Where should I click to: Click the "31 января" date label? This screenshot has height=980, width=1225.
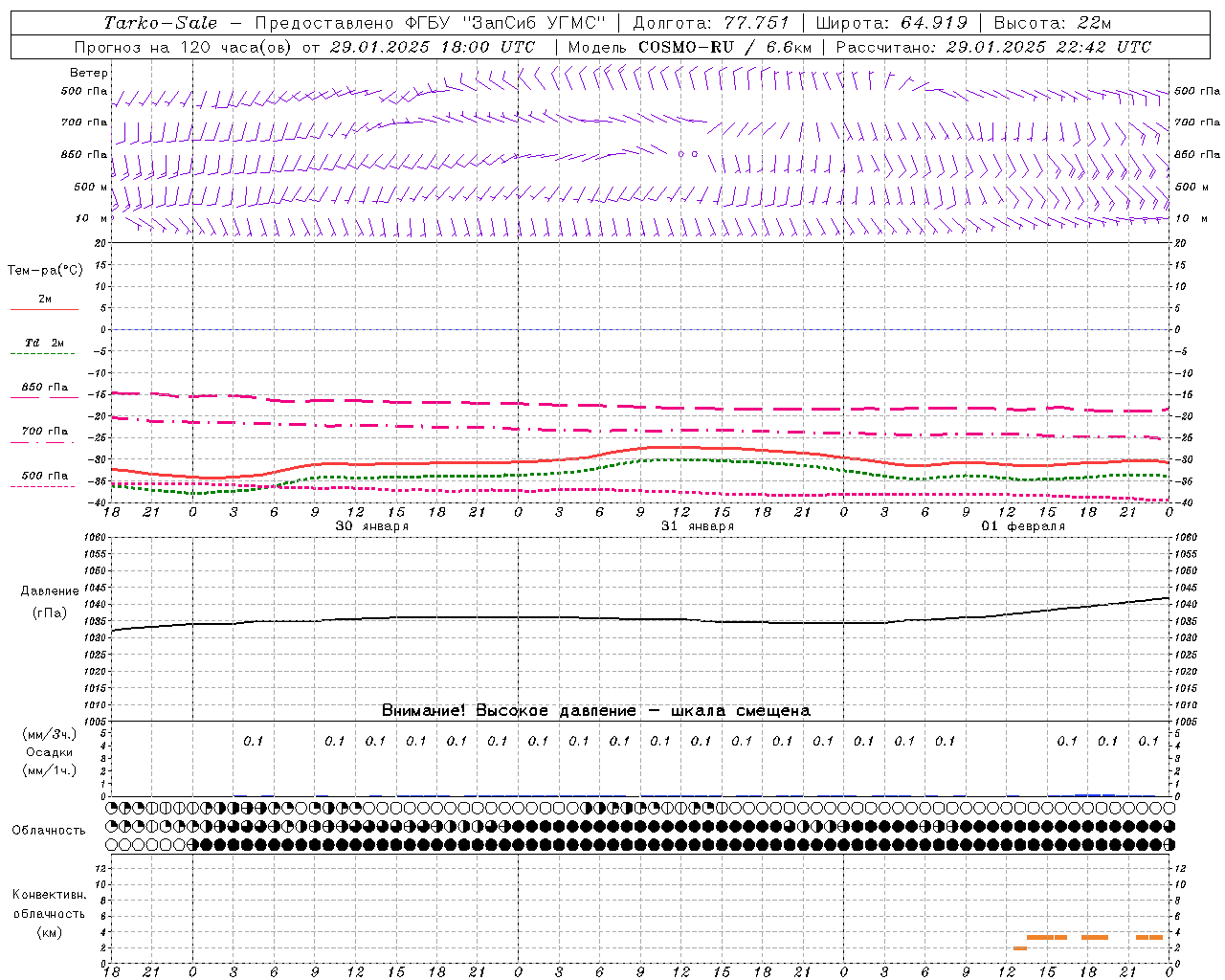[x=698, y=526]
